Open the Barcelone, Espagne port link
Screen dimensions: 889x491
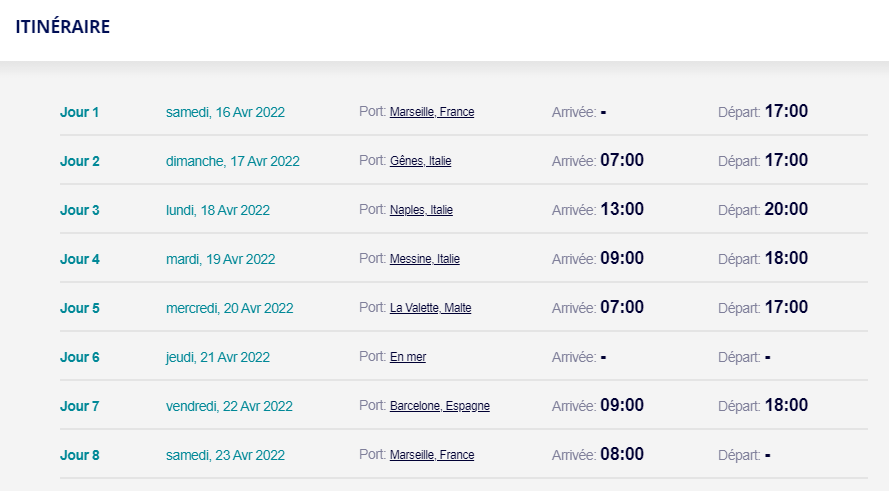(440, 406)
